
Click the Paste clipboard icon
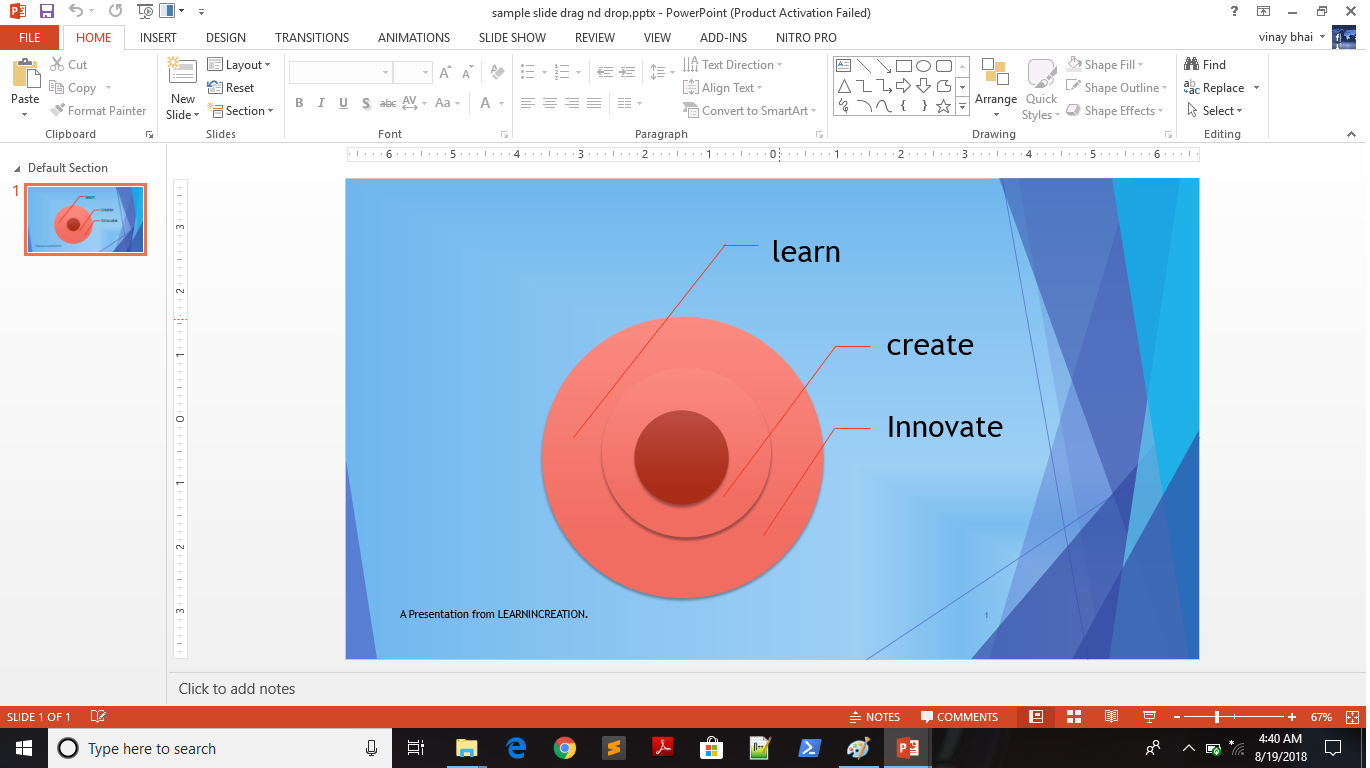click(x=25, y=75)
